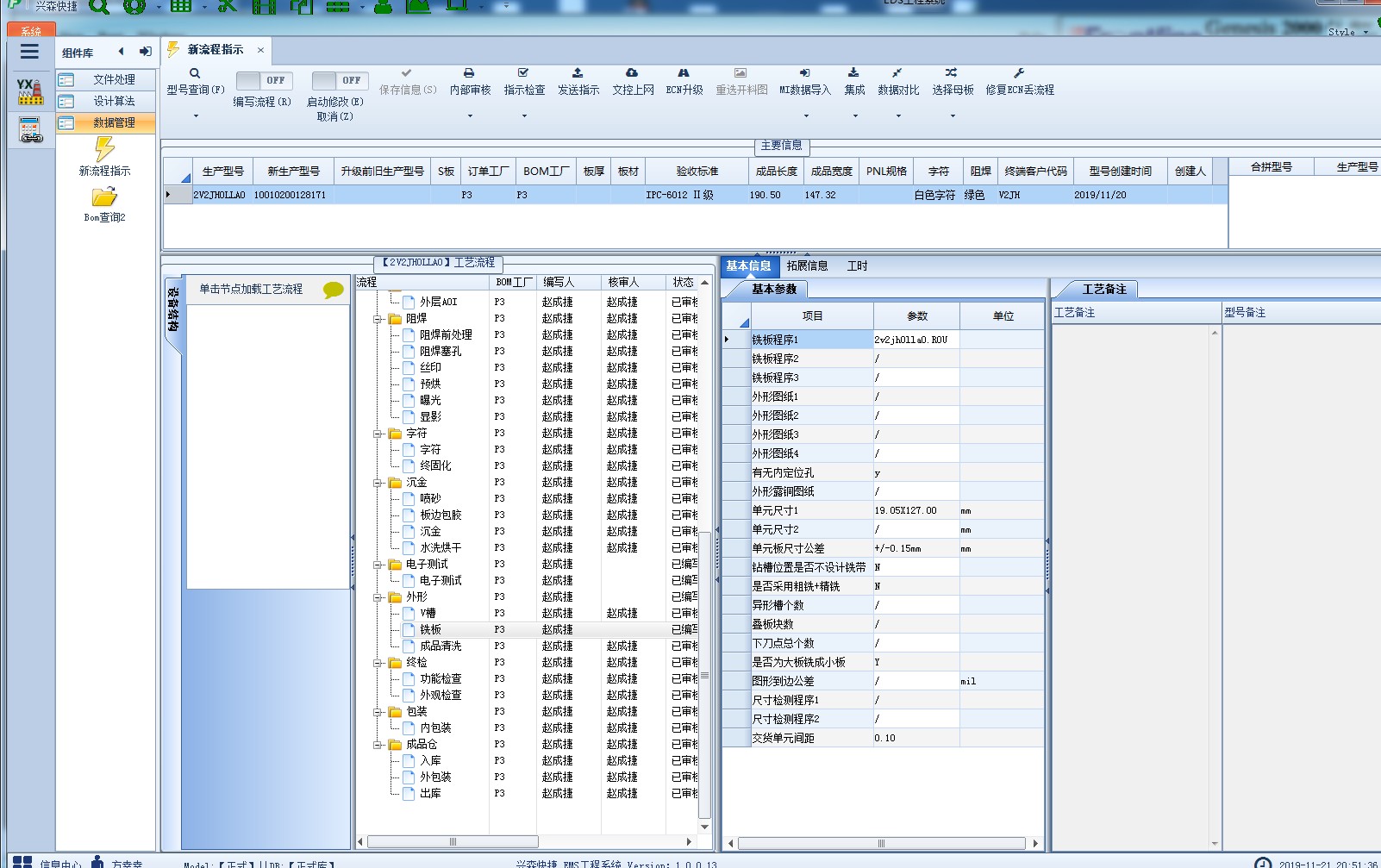Click 铣板 node document icon
This screenshot has width=1381, height=868.
pyautogui.click(x=409, y=629)
